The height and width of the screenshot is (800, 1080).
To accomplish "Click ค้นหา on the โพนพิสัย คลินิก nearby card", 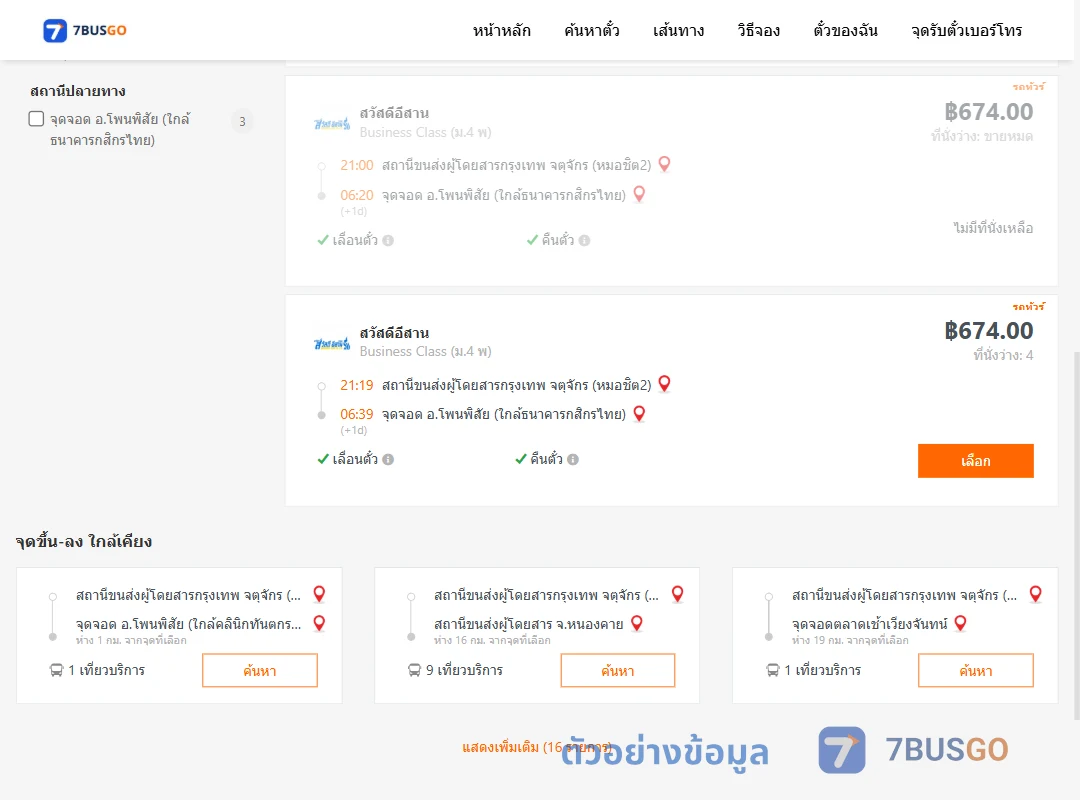I will 260,670.
